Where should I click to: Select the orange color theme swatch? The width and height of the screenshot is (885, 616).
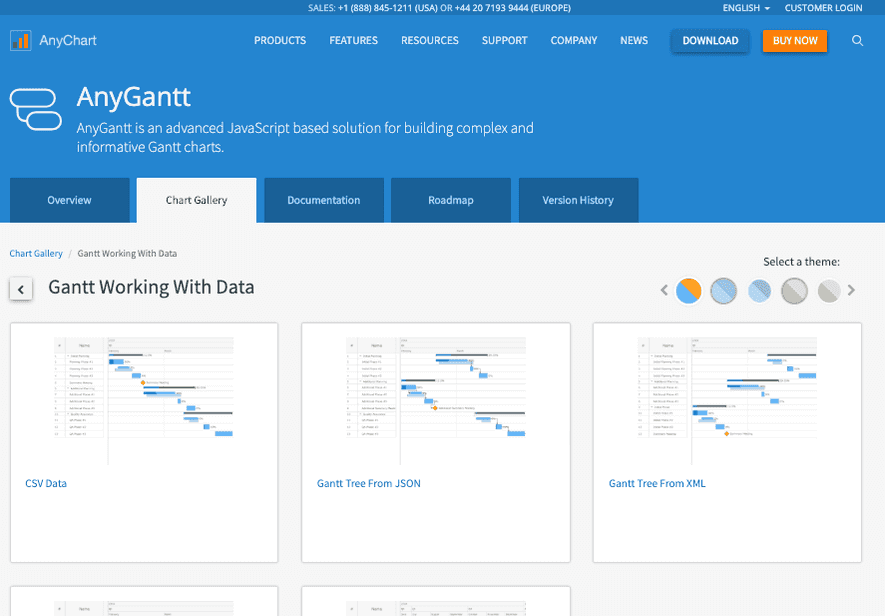689,290
